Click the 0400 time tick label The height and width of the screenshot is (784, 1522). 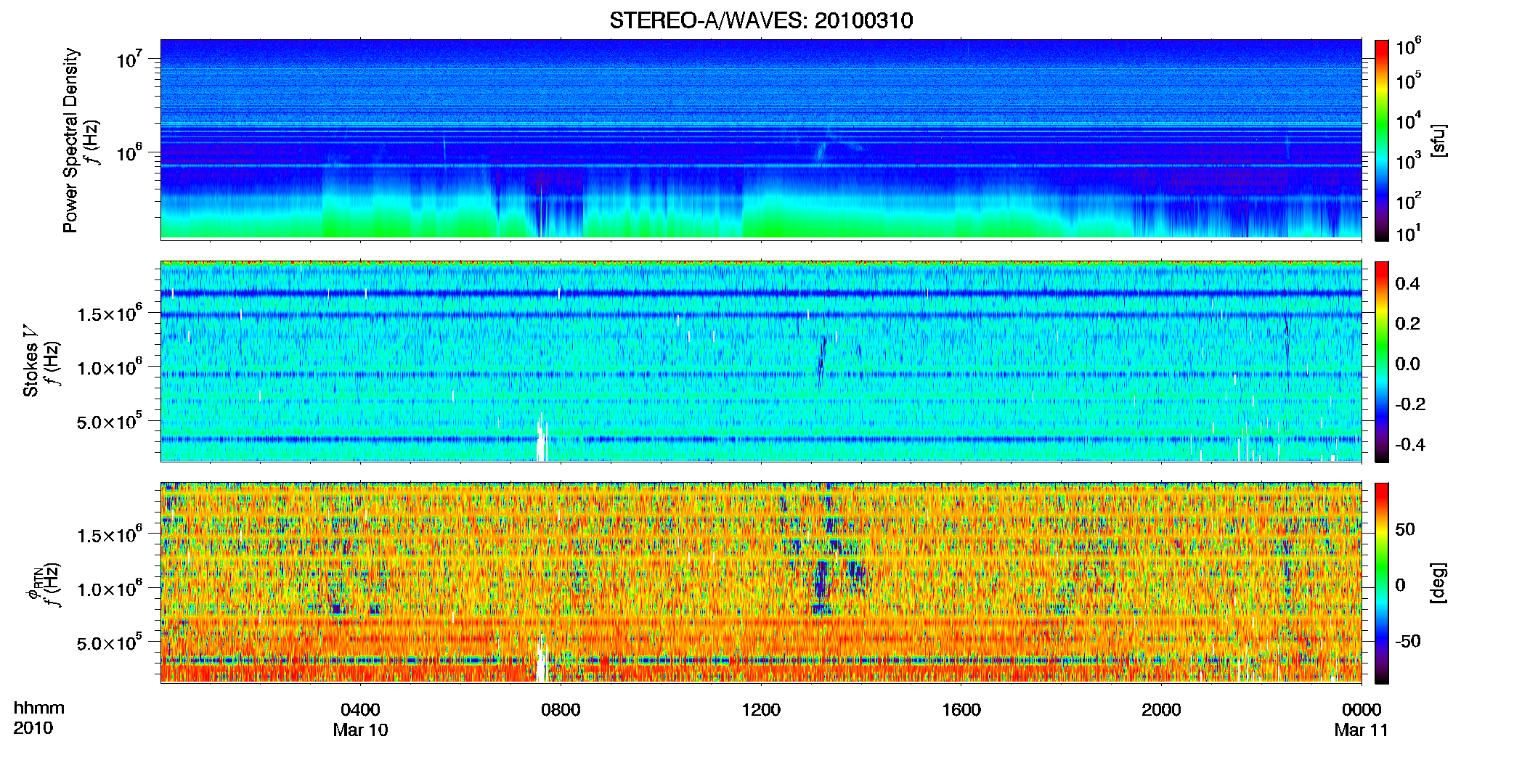pos(360,710)
